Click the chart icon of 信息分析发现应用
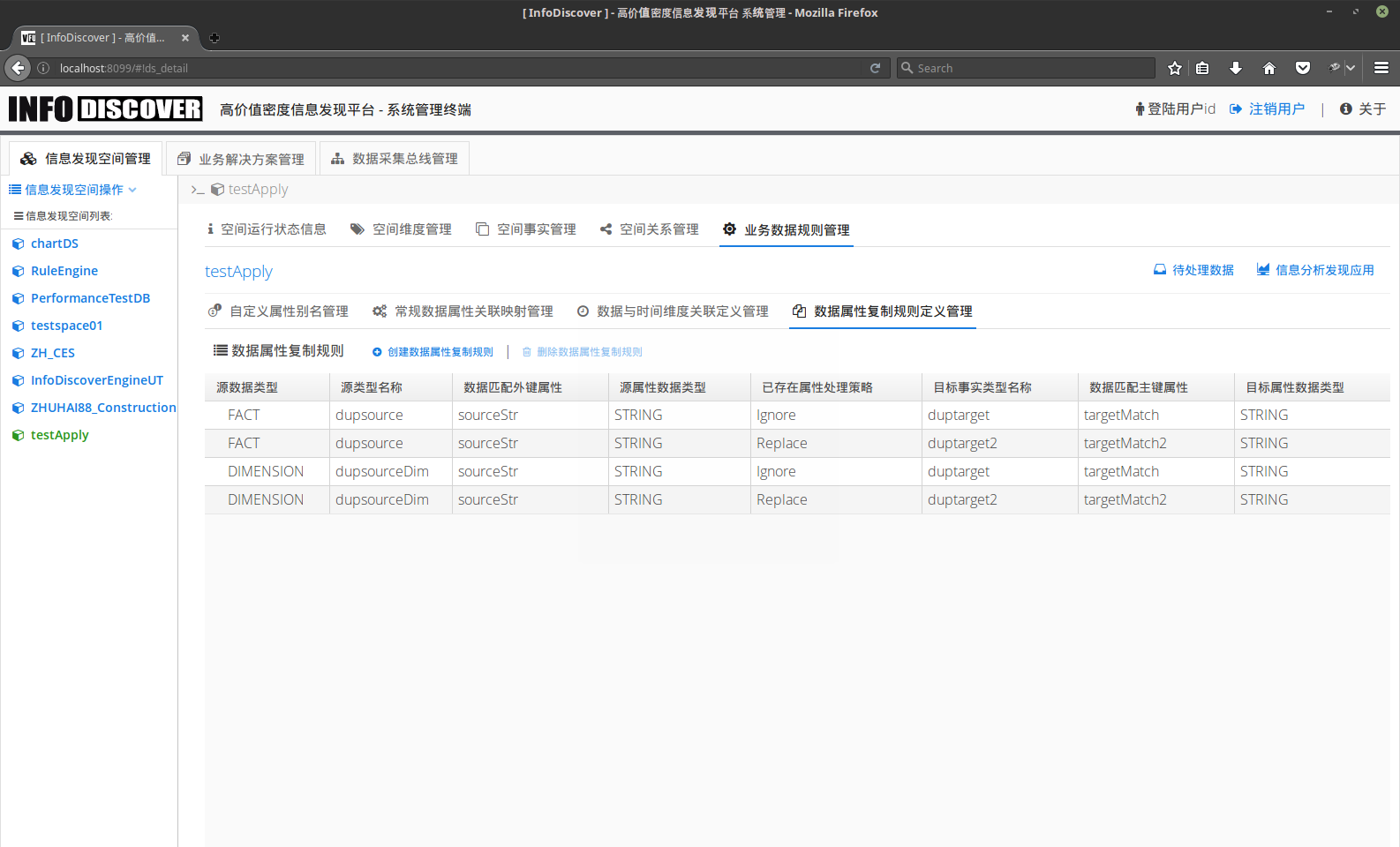The height and width of the screenshot is (847, 1400). coord(1263,270)
